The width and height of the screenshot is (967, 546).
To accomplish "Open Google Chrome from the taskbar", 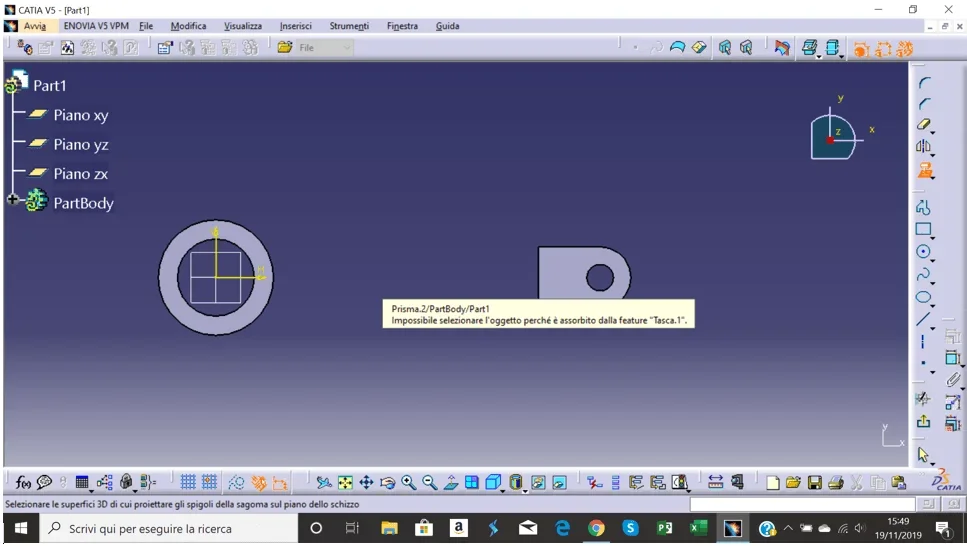I will pos(596,529).
